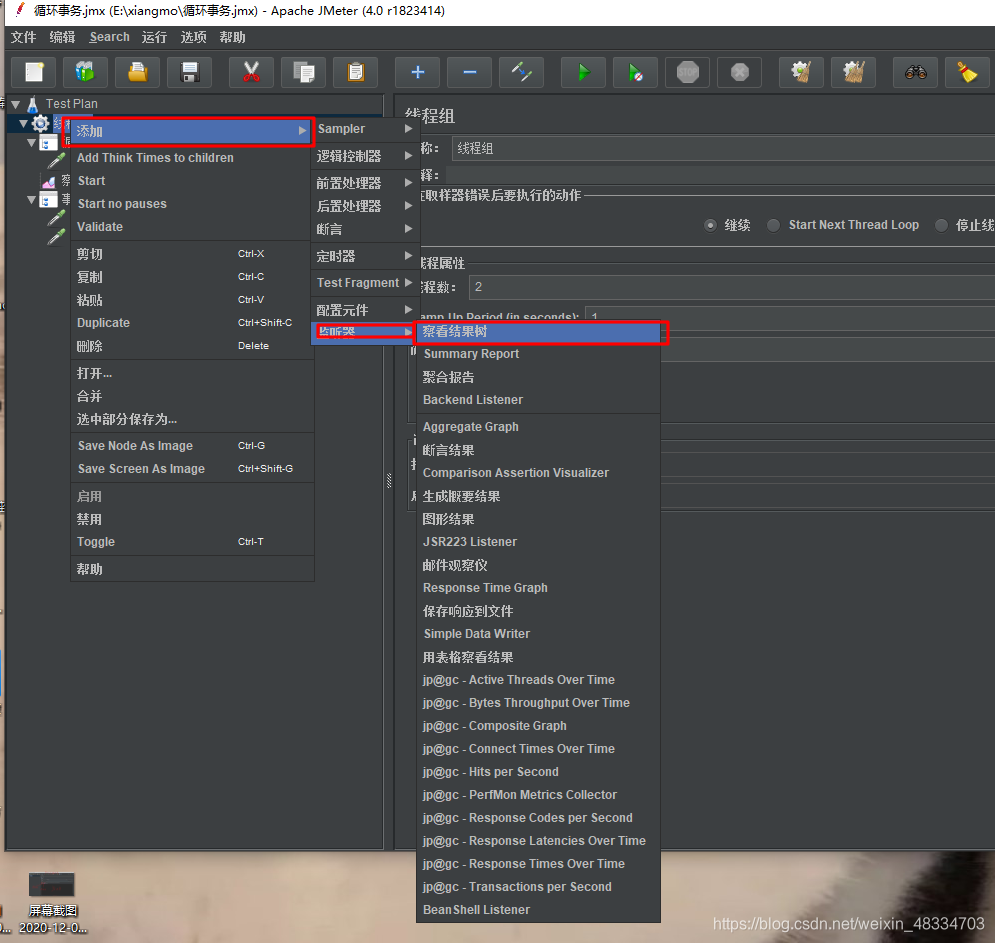Click the Toggle enable/disable toolbar icon
995x943 pixels.
click(522, 72)
